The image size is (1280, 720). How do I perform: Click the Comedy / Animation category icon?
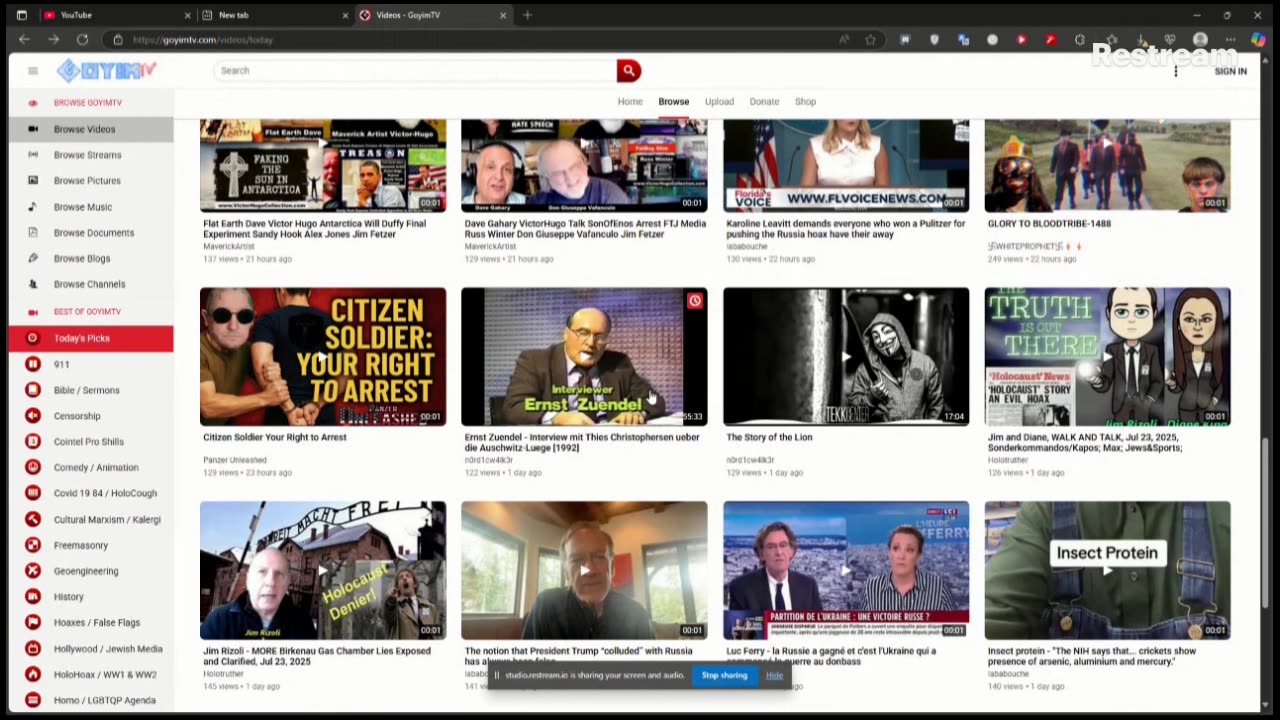(33, 467)
